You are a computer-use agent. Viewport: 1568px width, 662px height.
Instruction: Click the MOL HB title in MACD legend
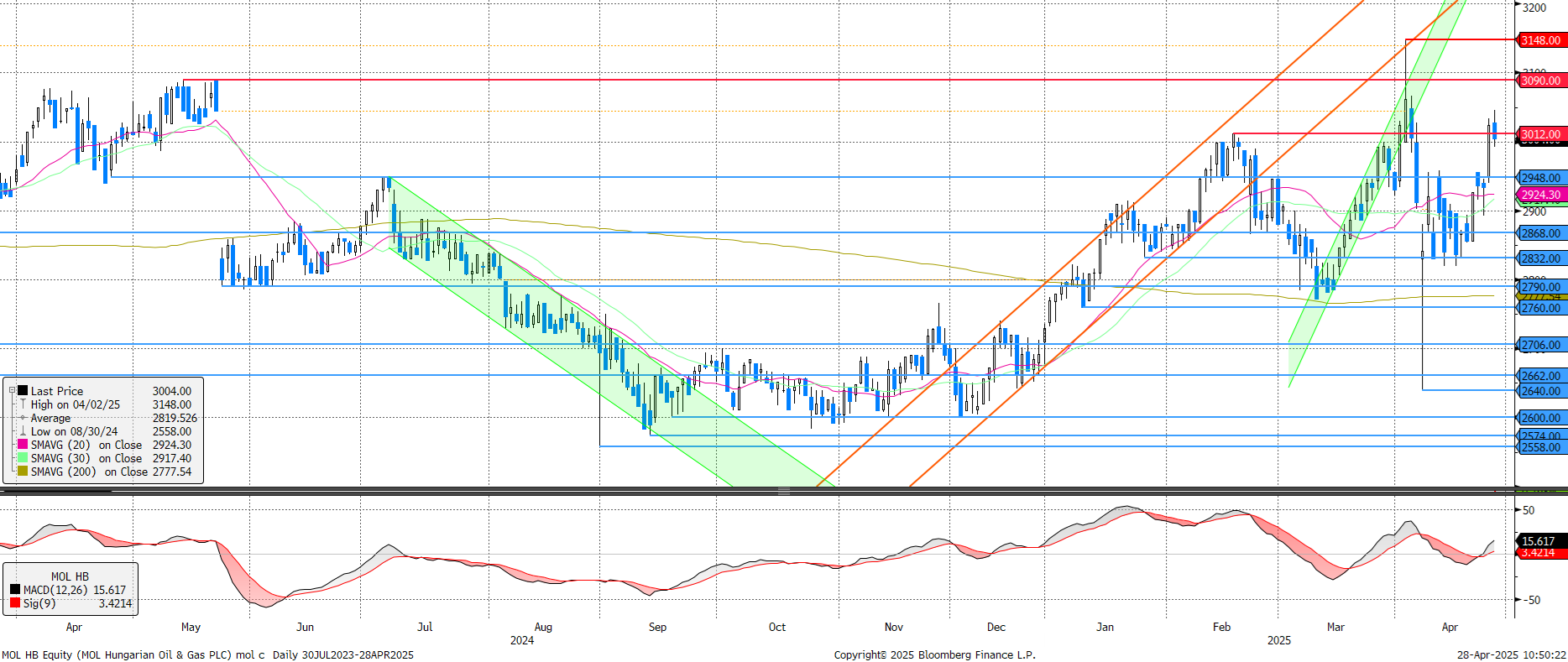(x=70, y=576)
